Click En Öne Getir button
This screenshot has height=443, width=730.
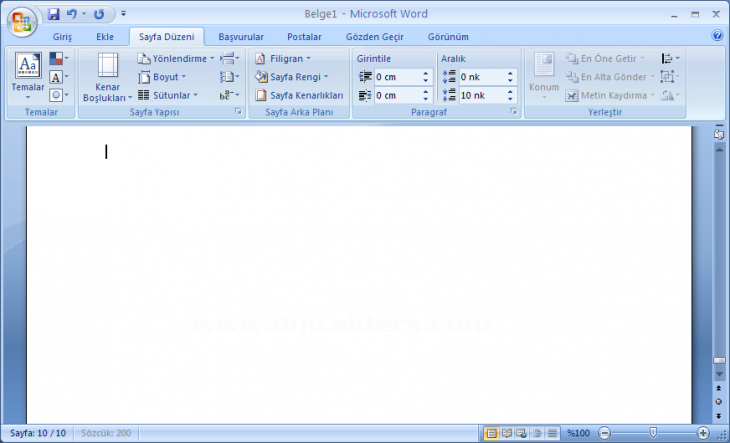(x=605, y=59)
